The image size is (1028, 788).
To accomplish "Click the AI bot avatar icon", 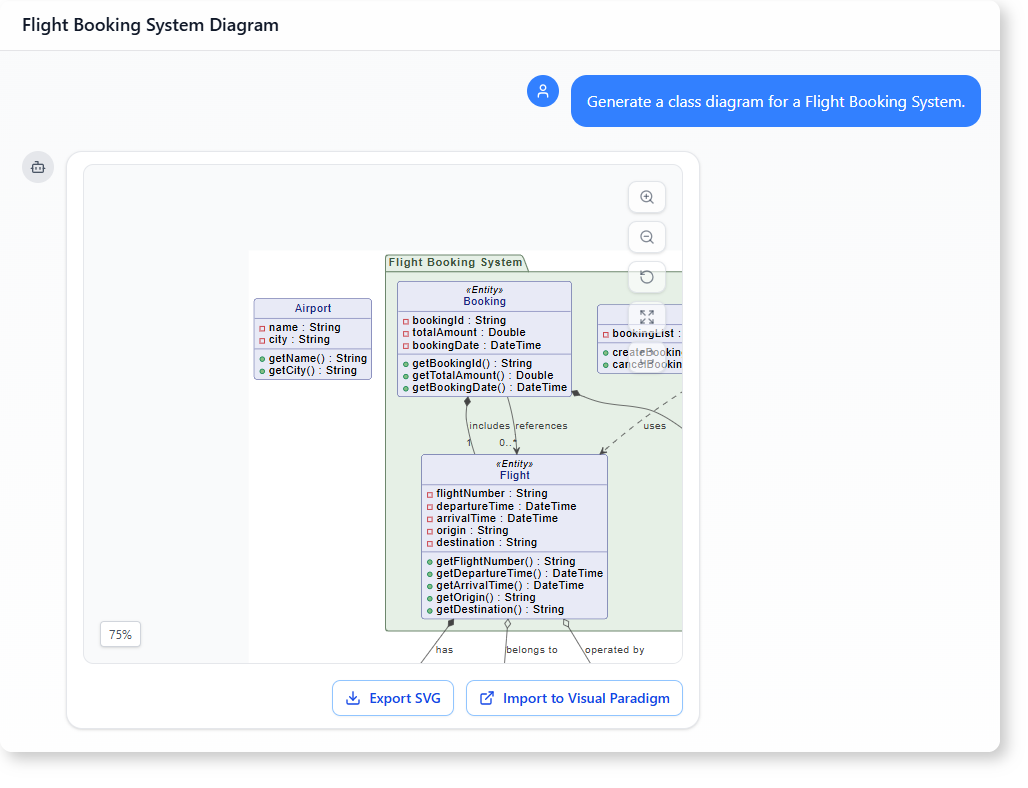I will pos(38,167).
